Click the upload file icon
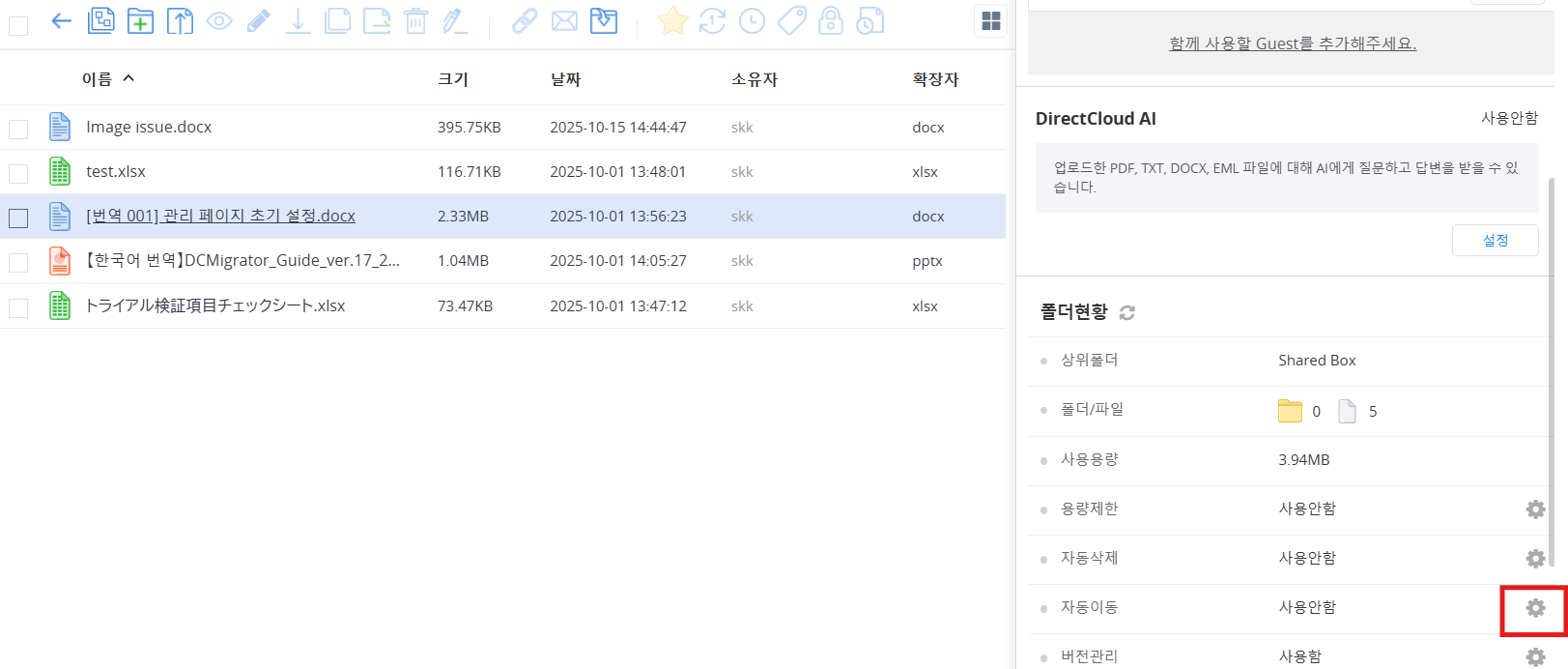Screen dimensions: 1568x669 click(180, 21)
